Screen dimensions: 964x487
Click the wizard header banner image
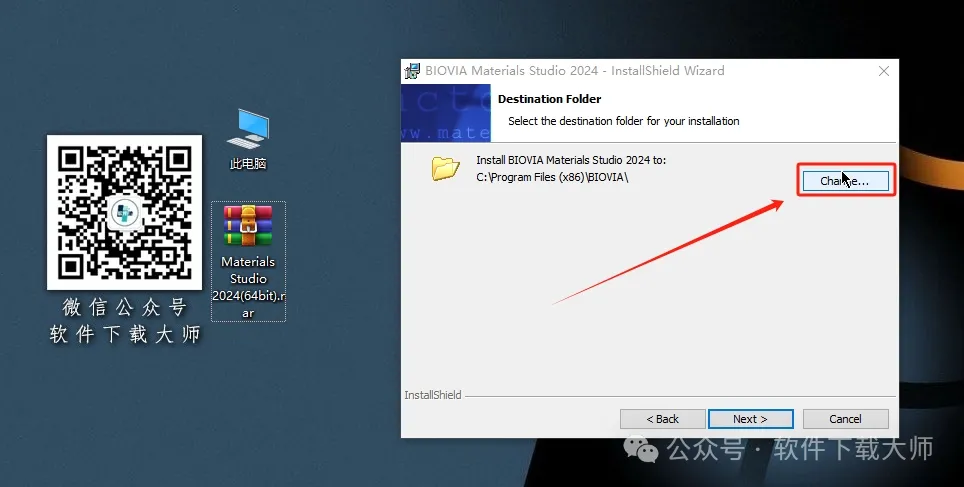tap(446, 113)
